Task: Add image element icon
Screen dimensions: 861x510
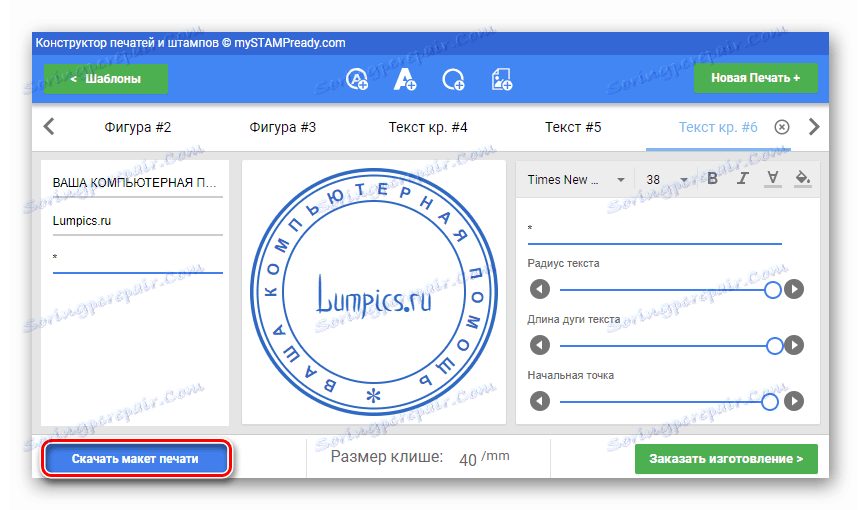Action: click(x=502, y=79)
